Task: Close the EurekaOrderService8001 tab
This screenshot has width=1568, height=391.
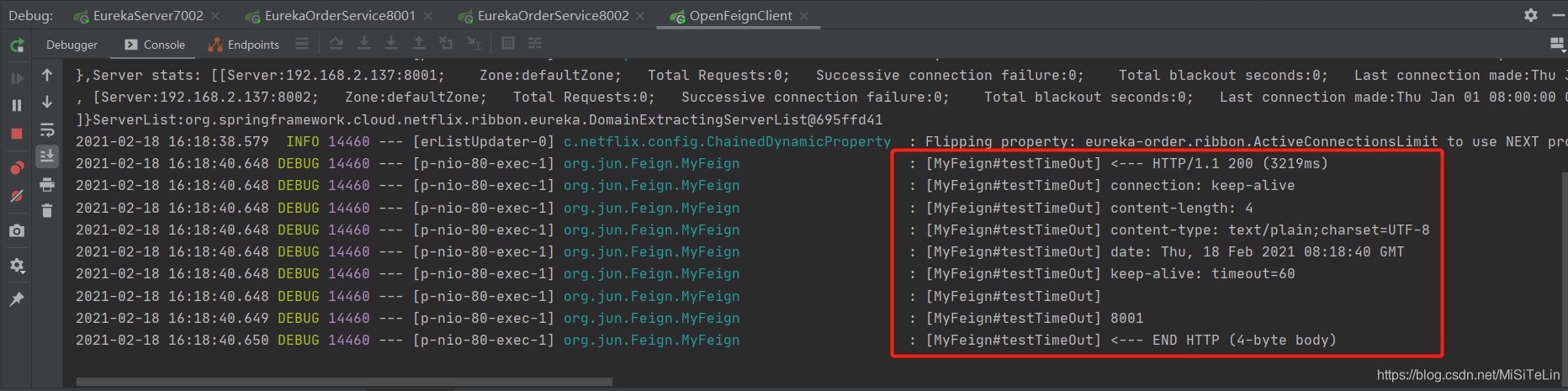Action: 428,16
